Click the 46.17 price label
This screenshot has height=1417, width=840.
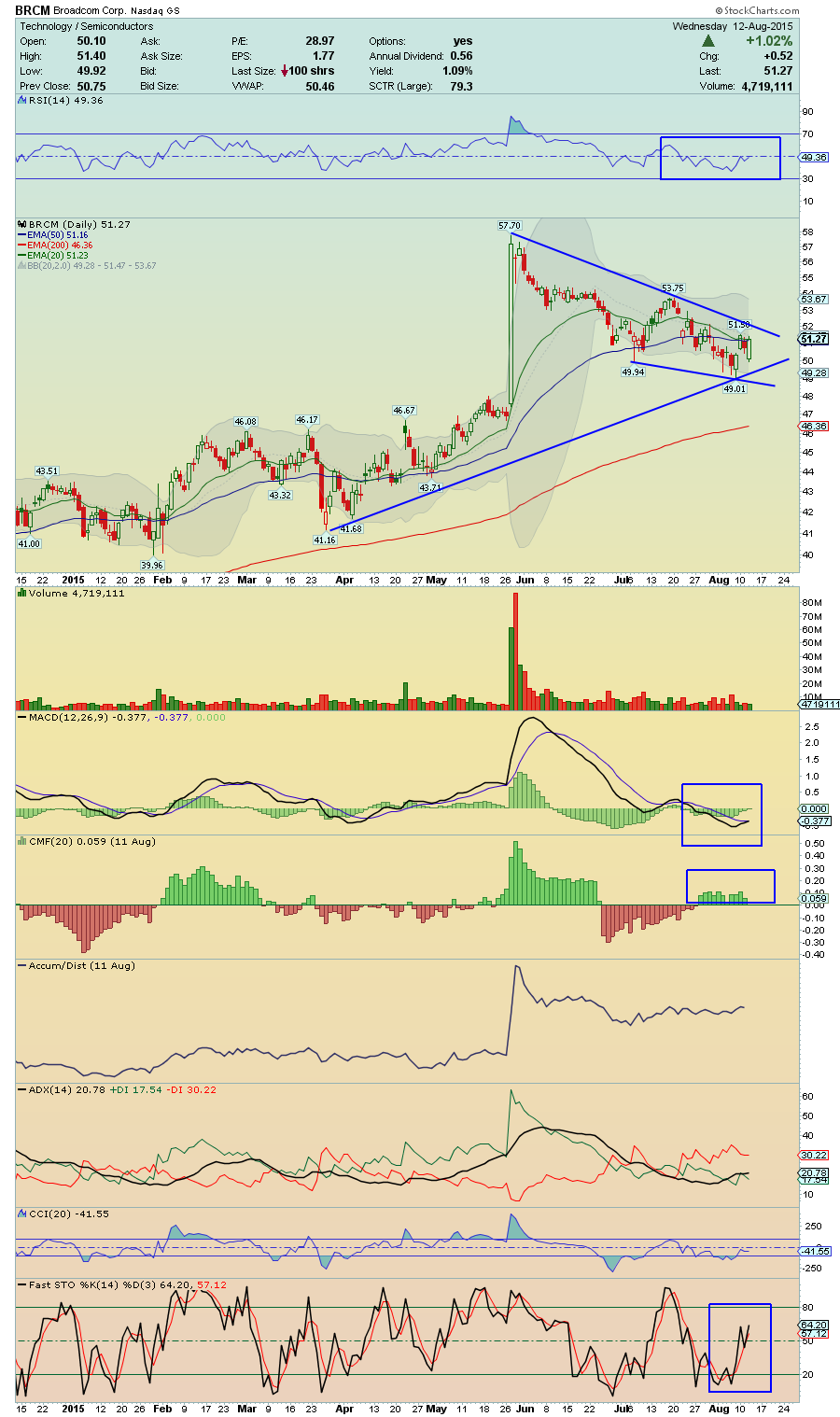click(307, 419)
